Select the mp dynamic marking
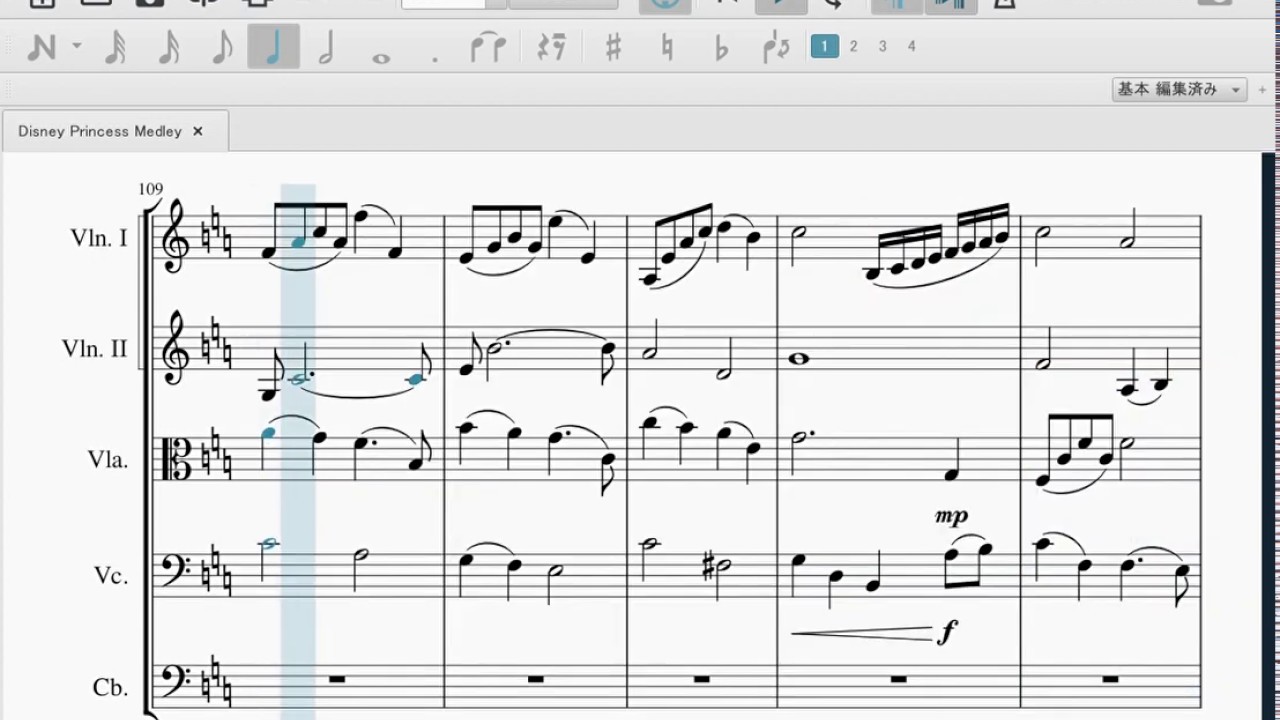1280x720 pixels. coord(951,516)
